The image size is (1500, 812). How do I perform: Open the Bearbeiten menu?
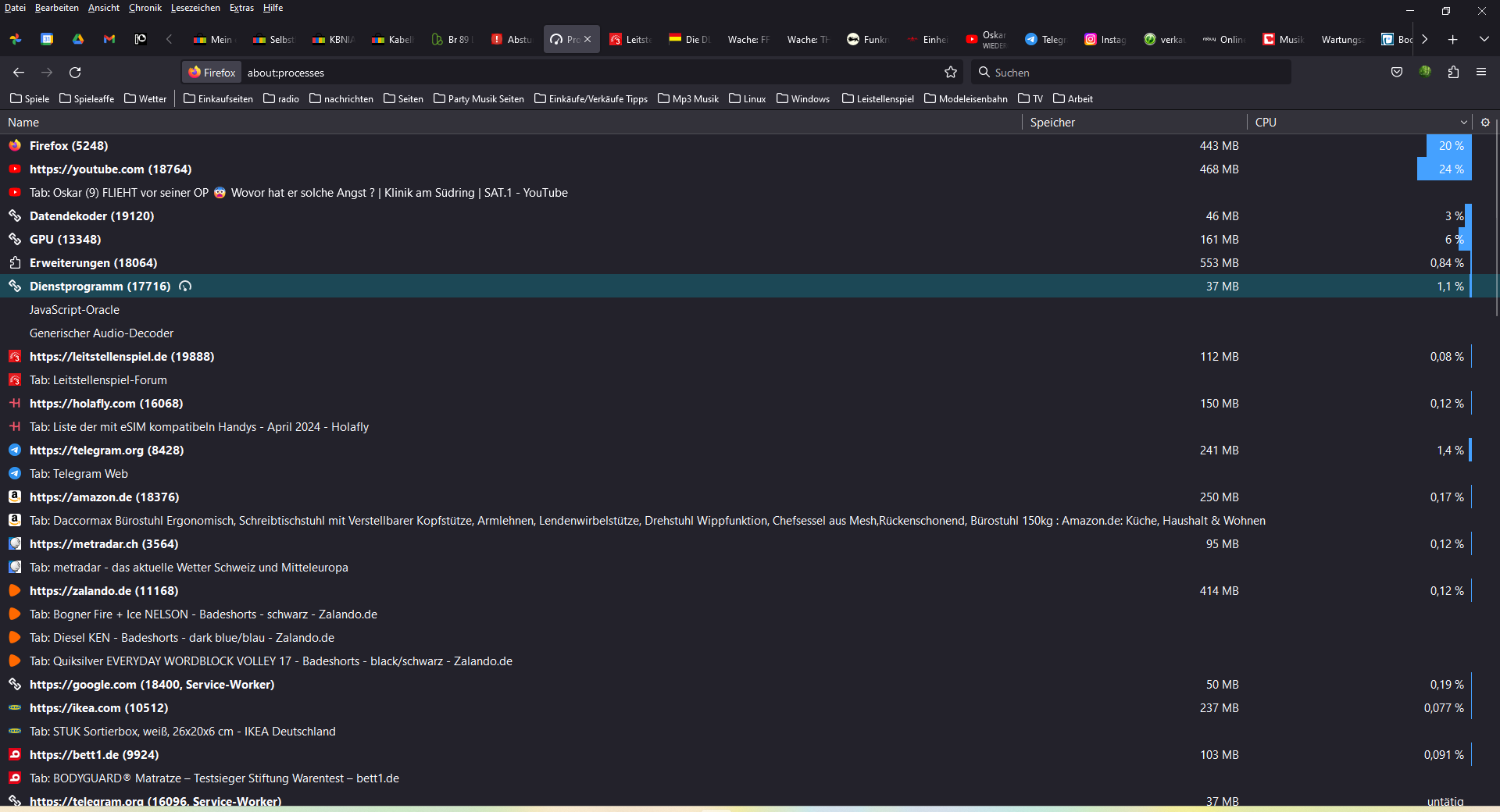[x=57, y=8]
